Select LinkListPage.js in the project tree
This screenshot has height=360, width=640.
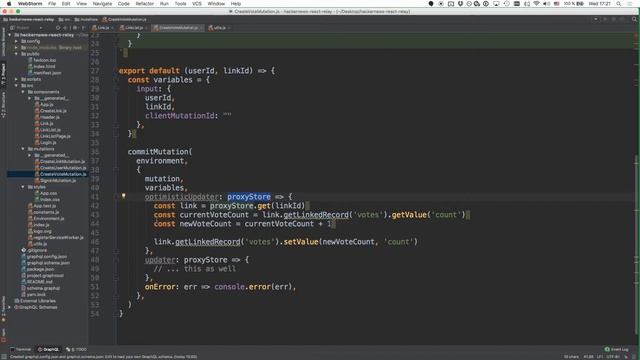[x=55, y=136]
